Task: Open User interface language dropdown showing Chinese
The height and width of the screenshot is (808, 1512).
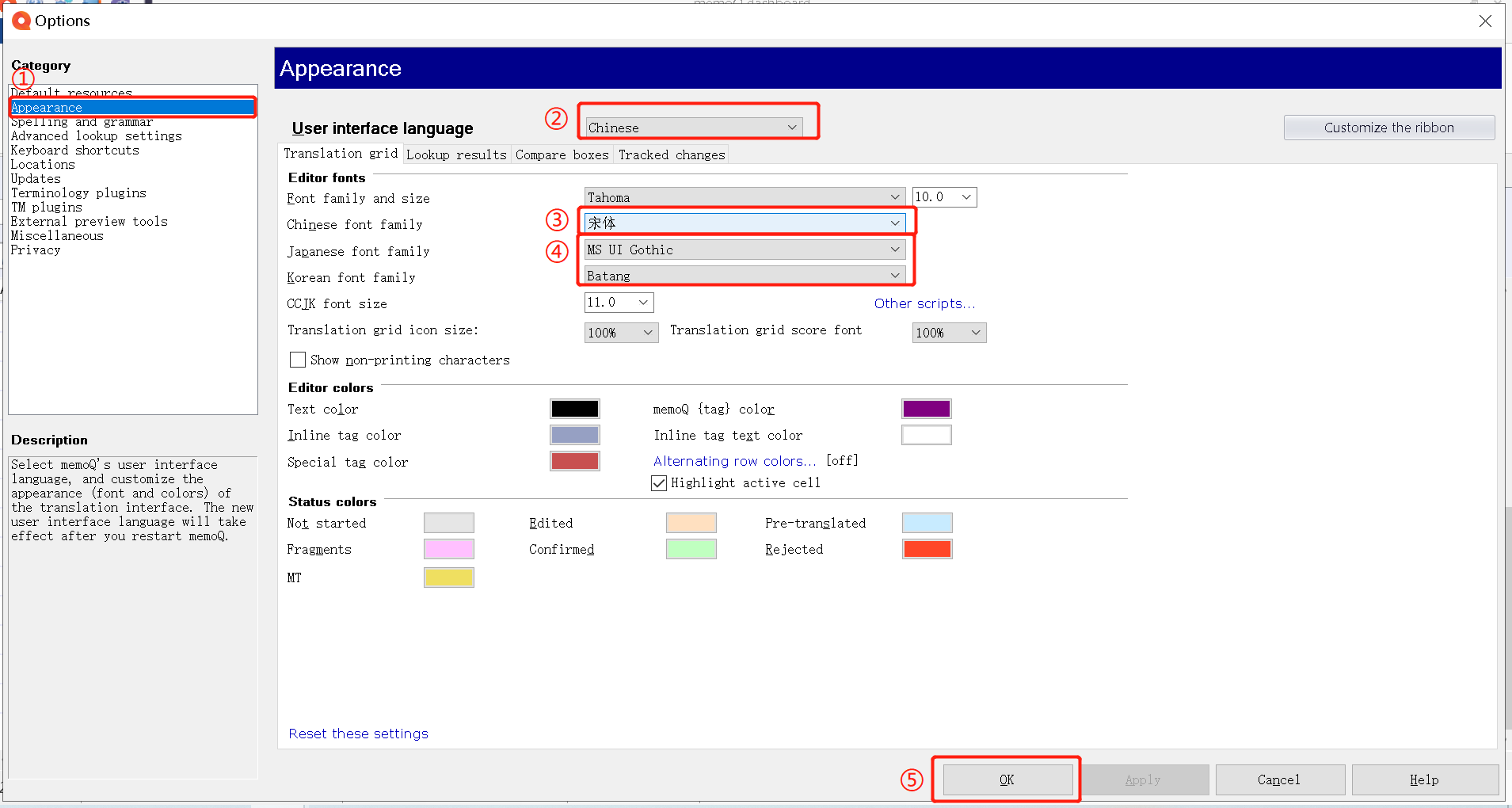Action: [694, 128]
